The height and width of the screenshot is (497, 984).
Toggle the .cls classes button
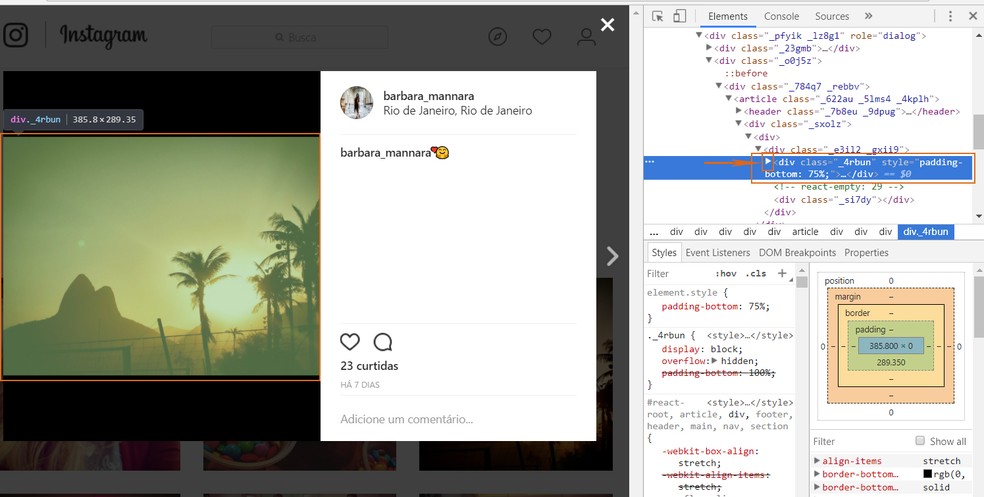tap(756, 274)
